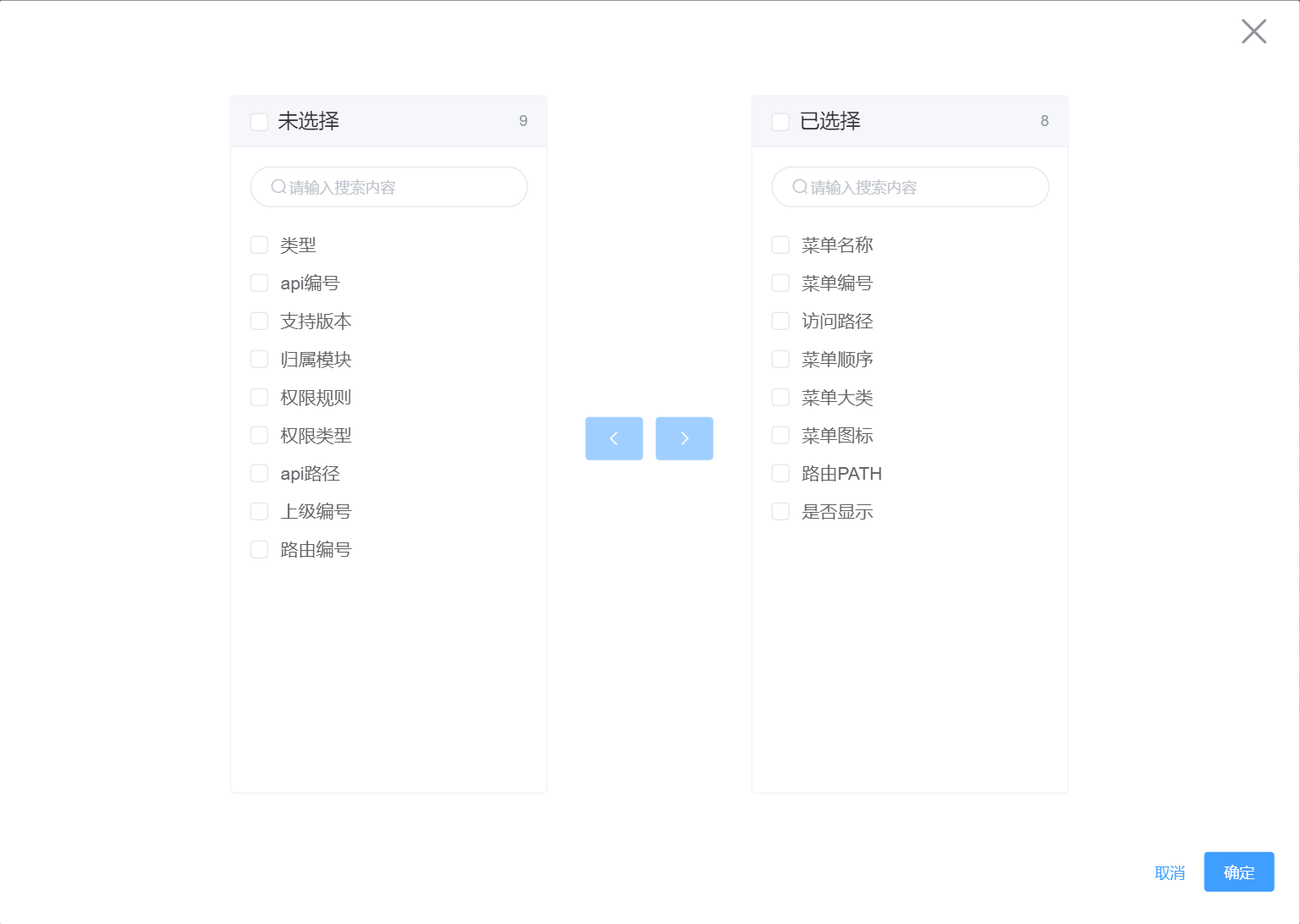This screenshot has height=924, width=1300.
Task: Close the dialog with the X icon
Action: coord(1253,31)
